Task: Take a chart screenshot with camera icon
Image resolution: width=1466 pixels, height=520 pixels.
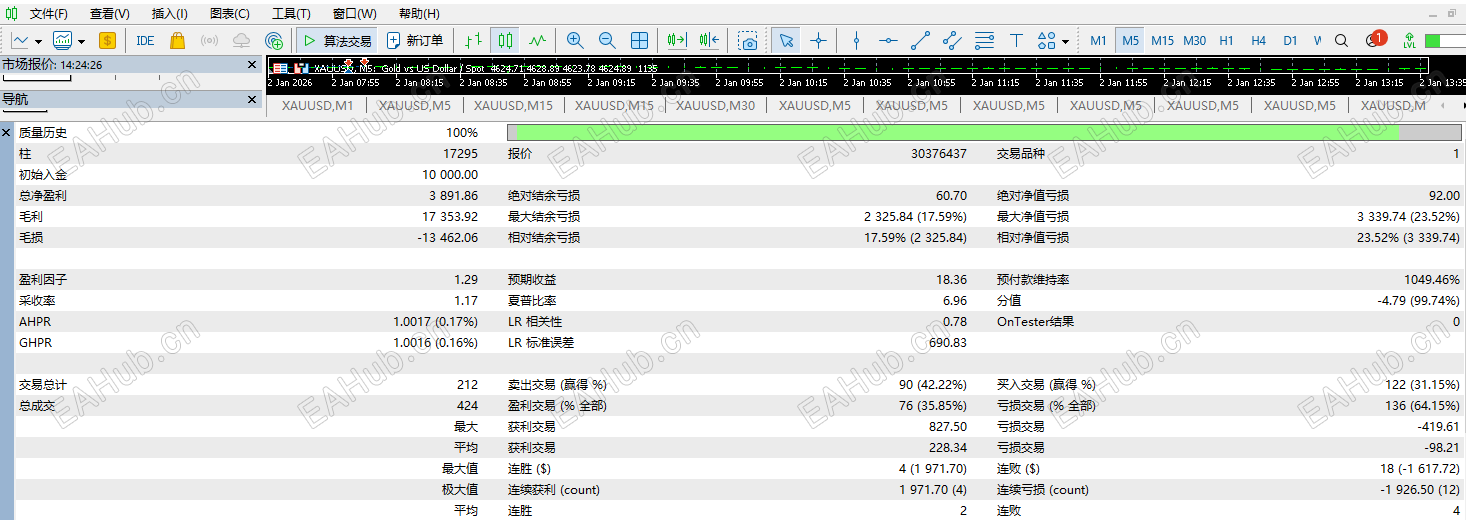Action: coord(748,41)
